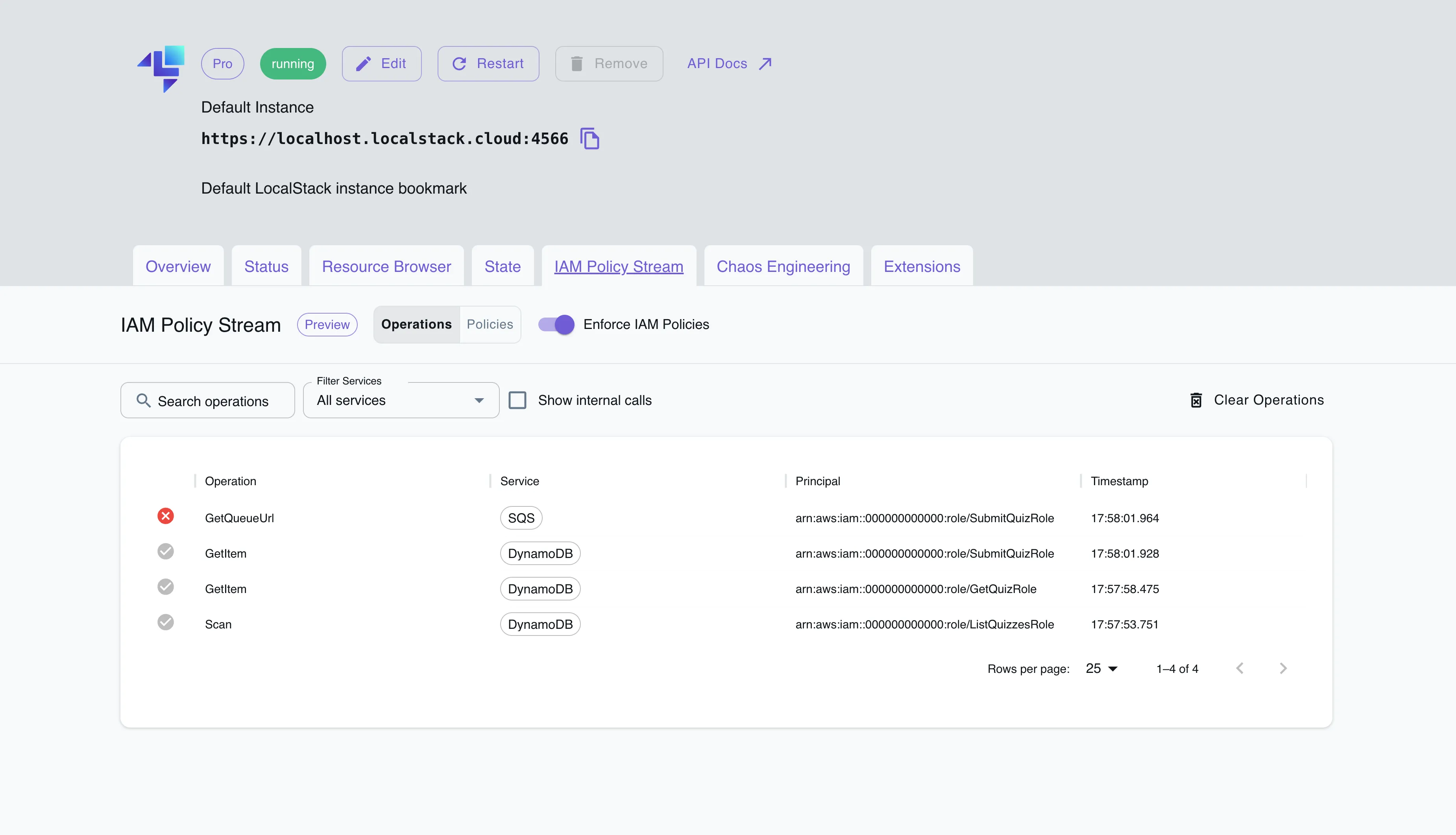Go to previous page of operations
This screenshot has width=1456, height=835.
coord(1240,668)
